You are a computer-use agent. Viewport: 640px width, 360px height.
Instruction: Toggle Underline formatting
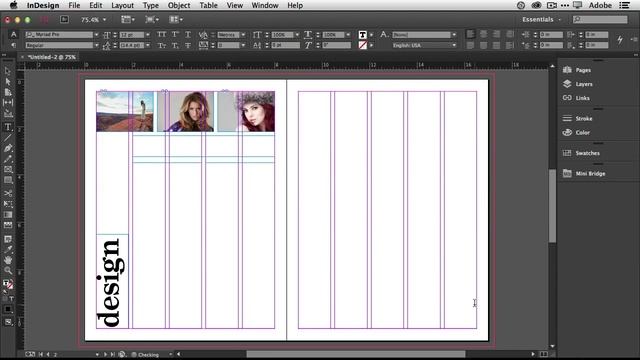pos(188,35)
